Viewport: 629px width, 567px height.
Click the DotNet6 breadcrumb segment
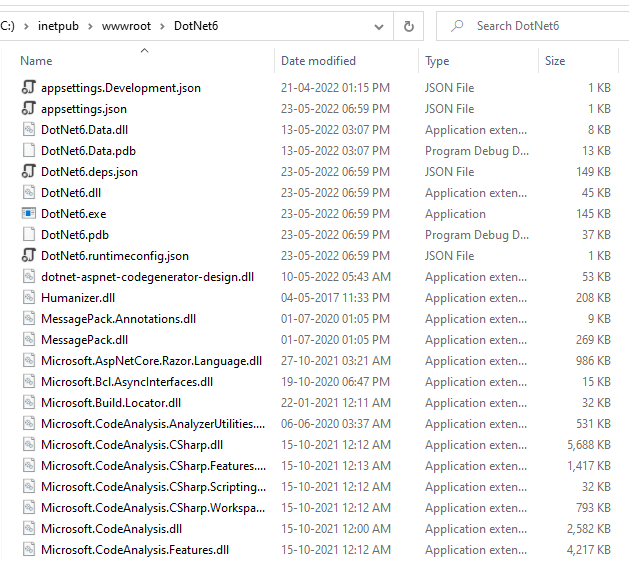[x=196, y=26]
